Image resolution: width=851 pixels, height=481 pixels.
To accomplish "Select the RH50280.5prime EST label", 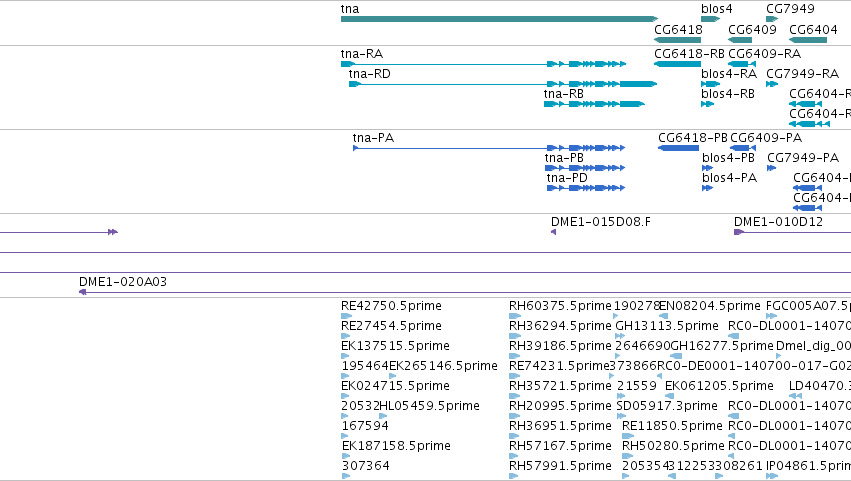I will pyautogui.click(x=673, y=446).
